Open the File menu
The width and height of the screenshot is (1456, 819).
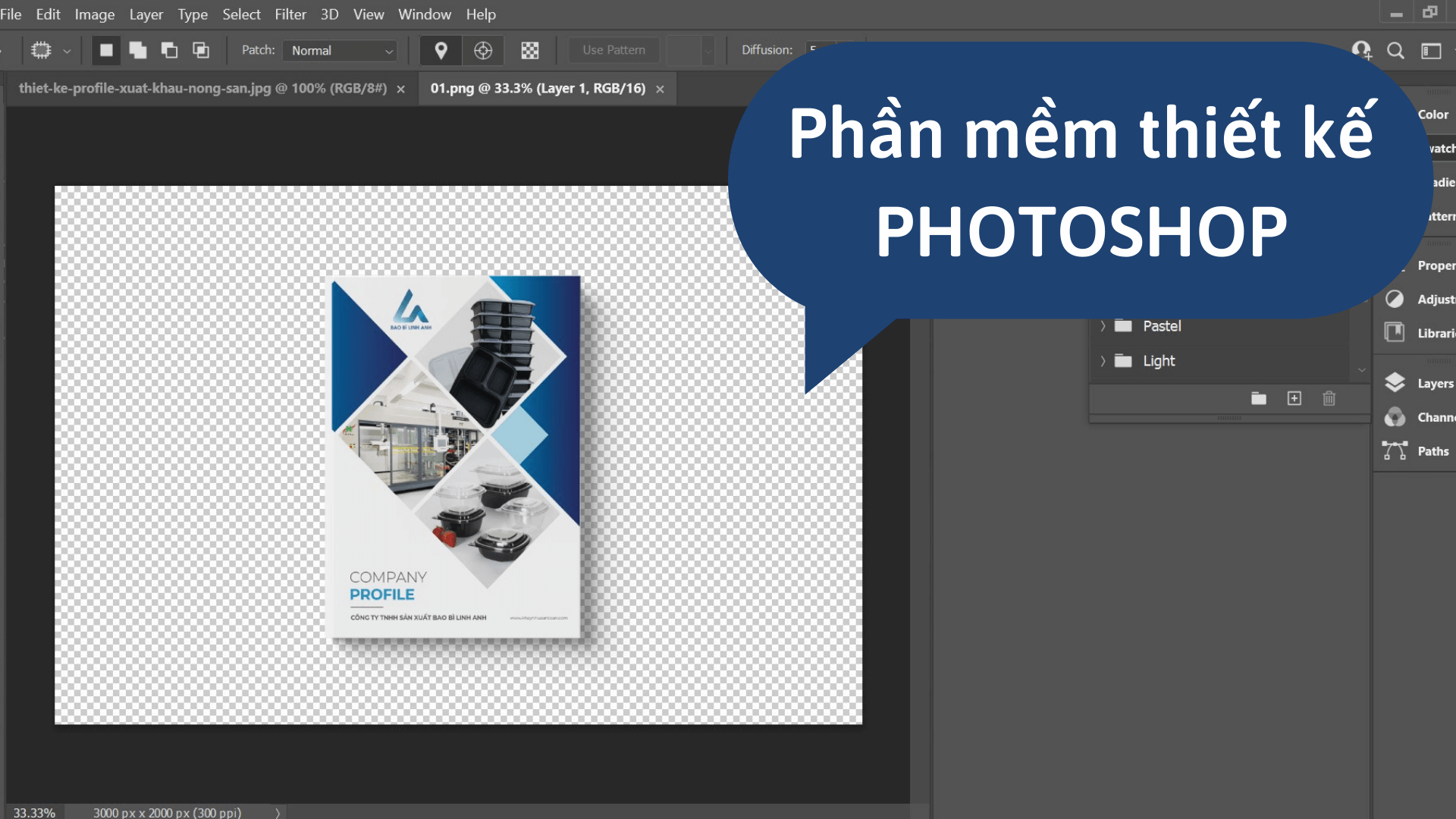coord(11,14)
